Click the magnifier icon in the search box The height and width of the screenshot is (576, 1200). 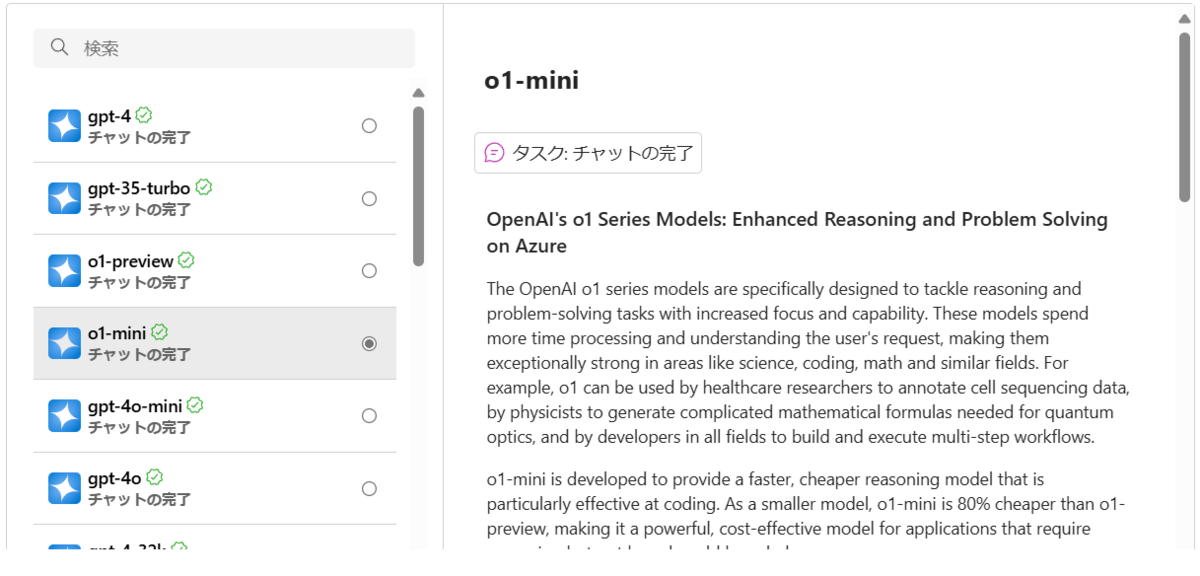[x=60, y=47]
